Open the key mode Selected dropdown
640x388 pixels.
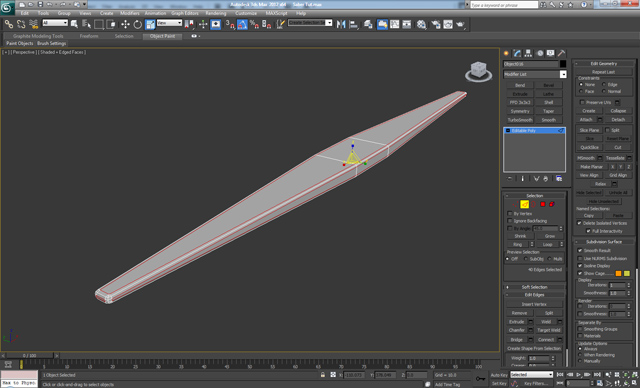coord(531,375)
